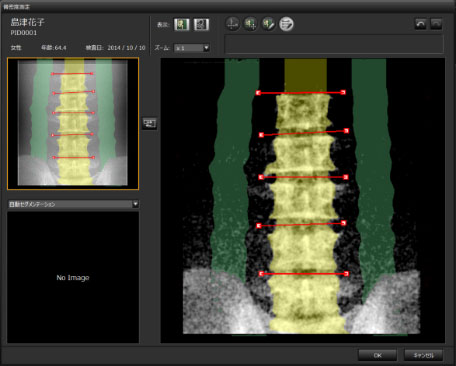This screenshot has width=456, height=366.
Task: Click the redo arrow button
Action: click(x=436, y=24)
